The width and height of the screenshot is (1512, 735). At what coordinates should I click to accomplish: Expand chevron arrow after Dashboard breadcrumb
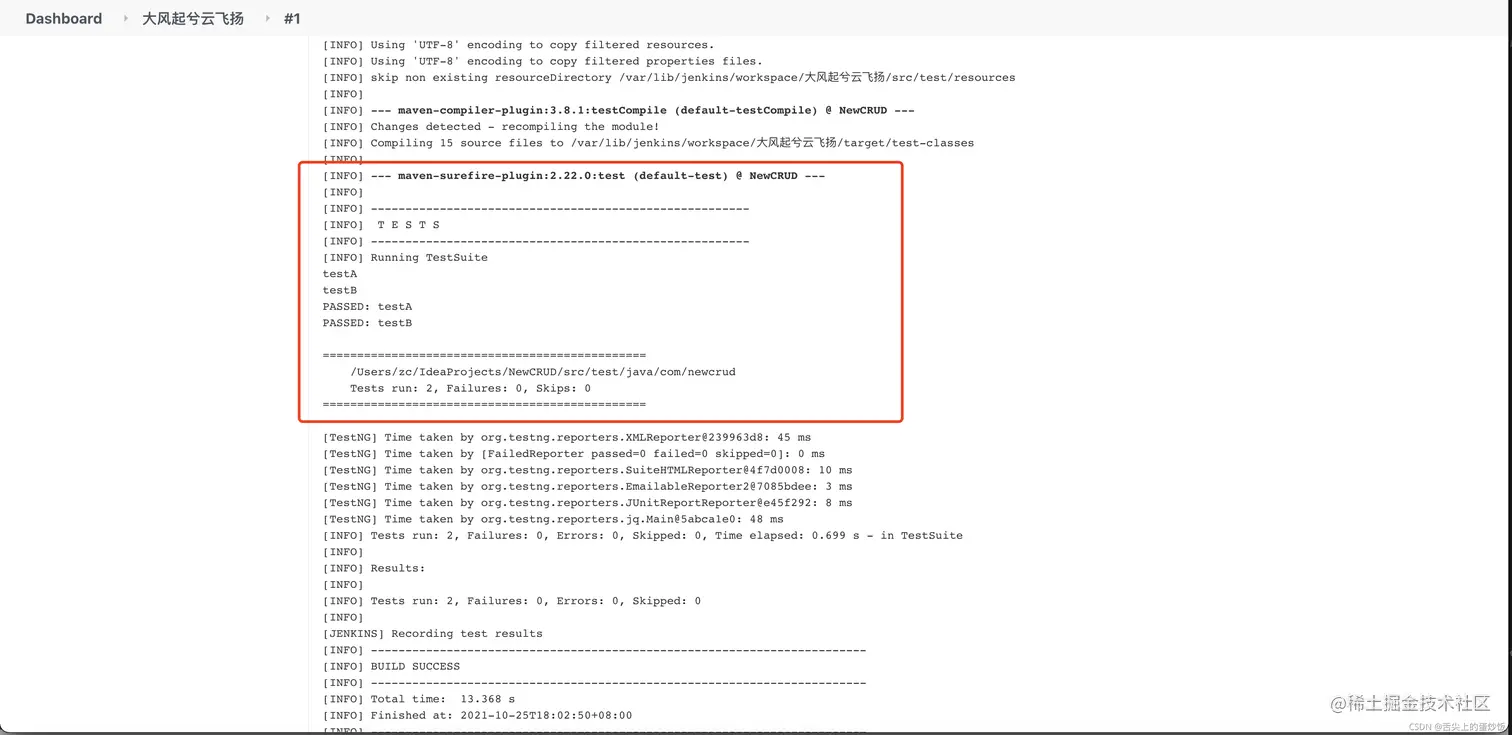click(126, 18)
